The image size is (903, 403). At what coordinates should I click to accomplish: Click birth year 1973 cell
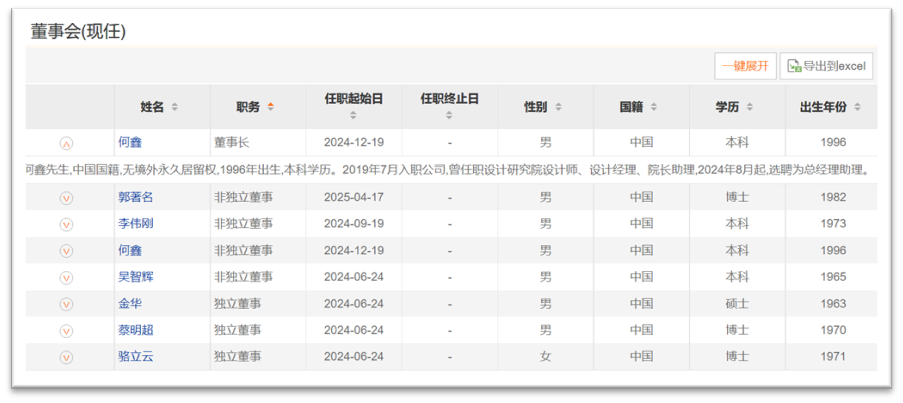point(833,223)
